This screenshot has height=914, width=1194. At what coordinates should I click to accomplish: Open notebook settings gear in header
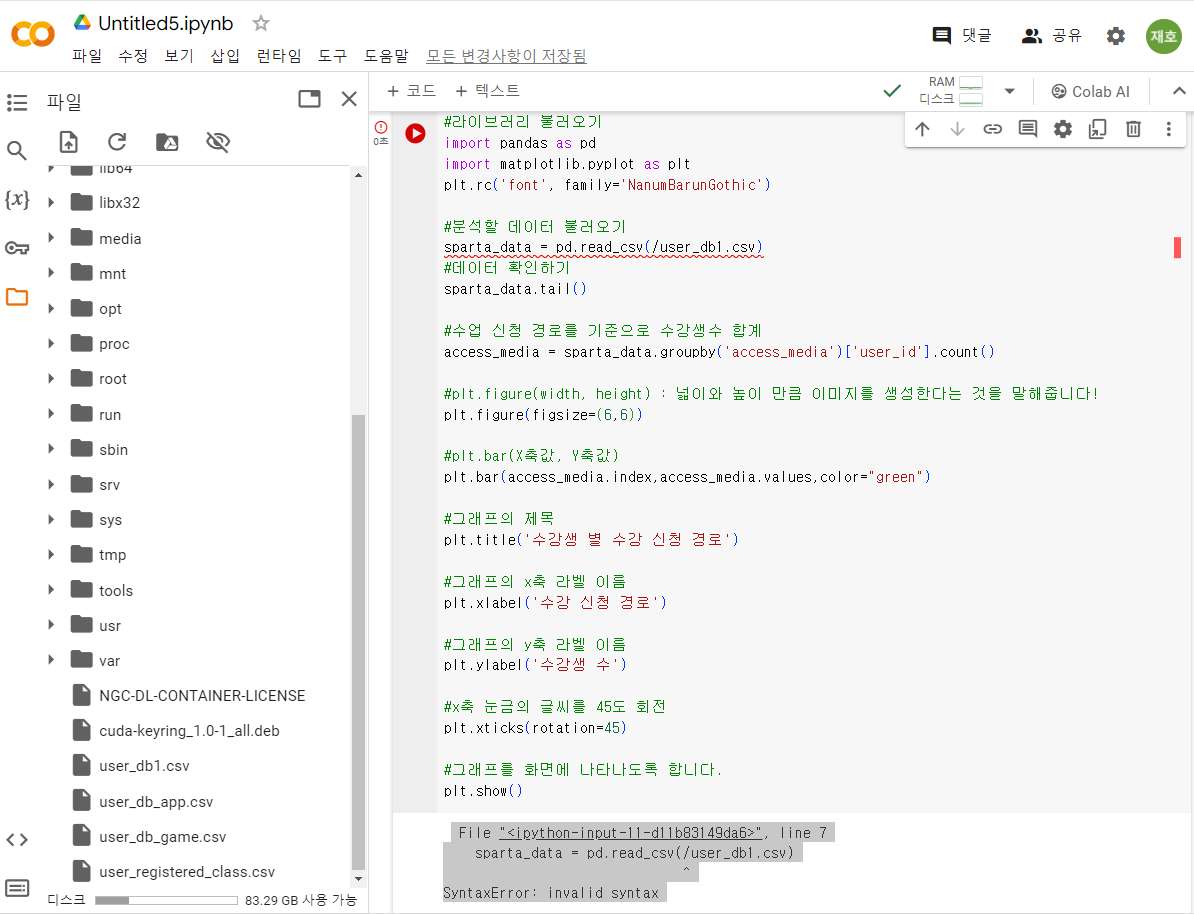(x=1116, y=36)
